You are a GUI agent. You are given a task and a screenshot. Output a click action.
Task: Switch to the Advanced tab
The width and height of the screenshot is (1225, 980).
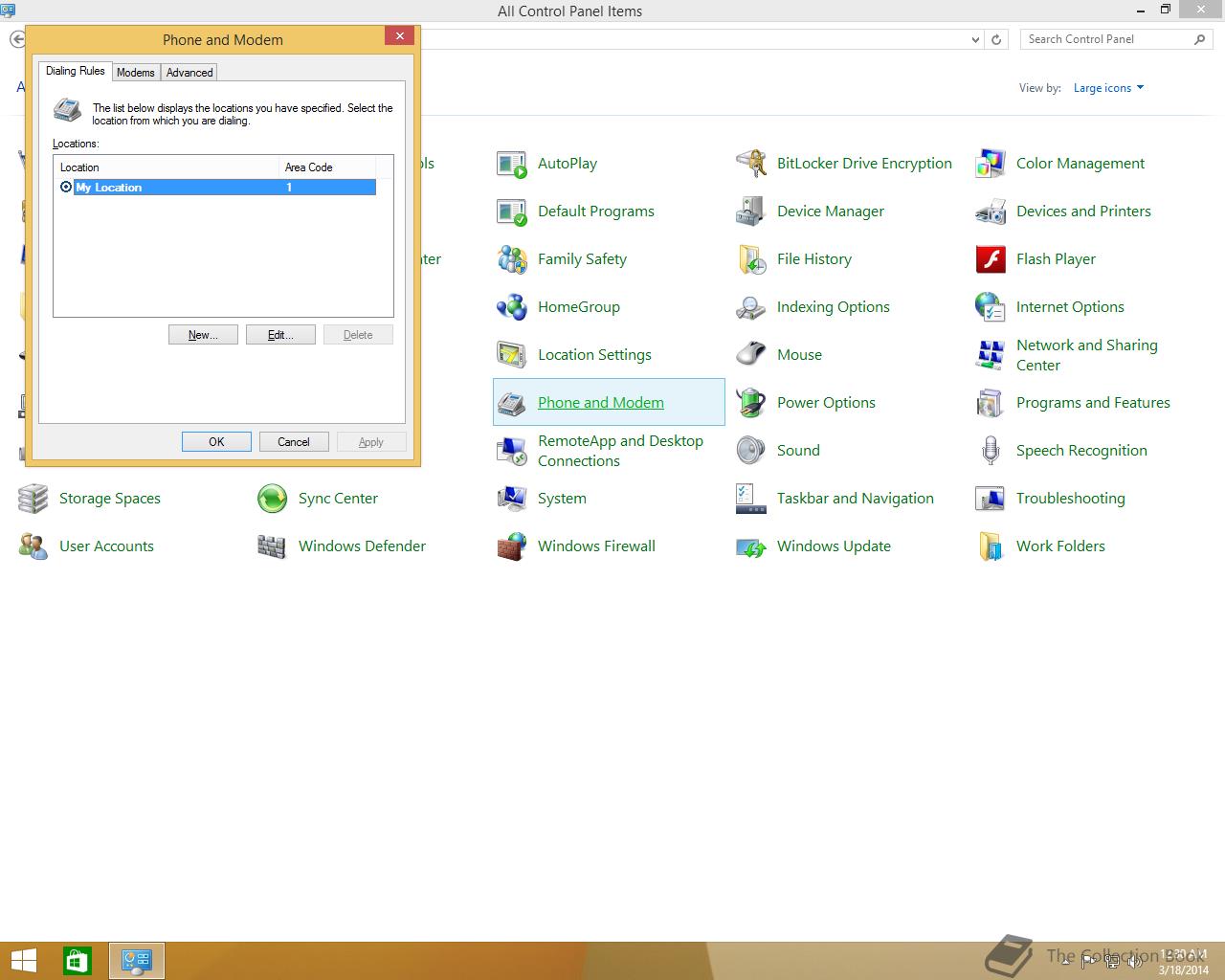tap(189, 73)
